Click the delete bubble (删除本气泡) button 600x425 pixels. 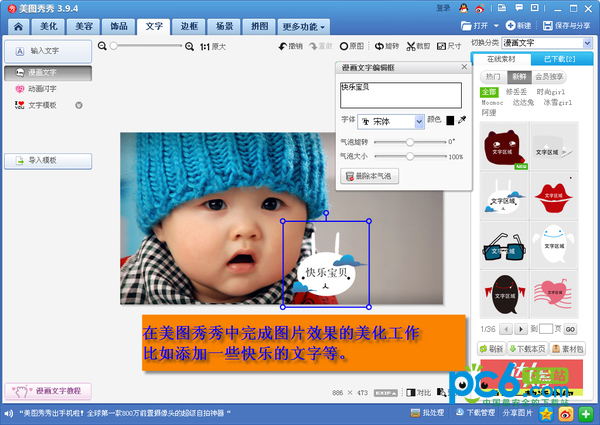click(x=370, y=176)
